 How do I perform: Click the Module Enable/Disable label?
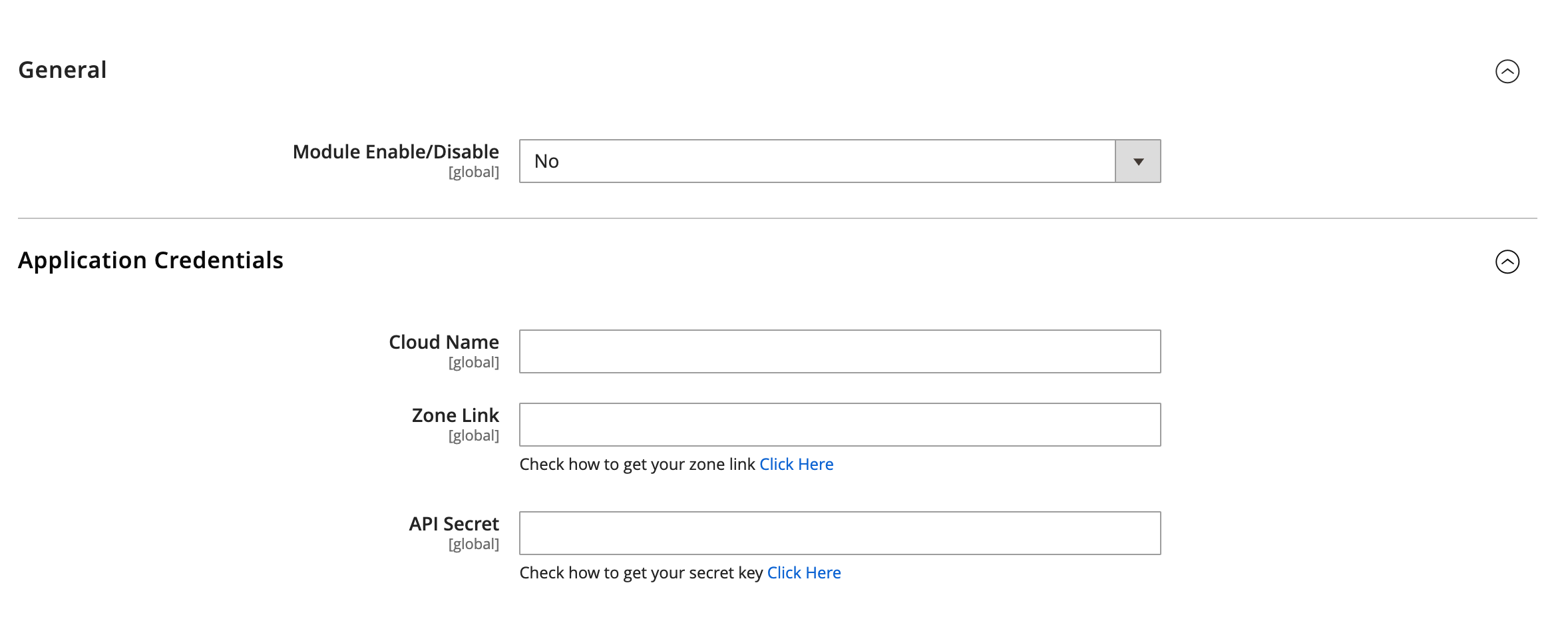pos(395,152)
